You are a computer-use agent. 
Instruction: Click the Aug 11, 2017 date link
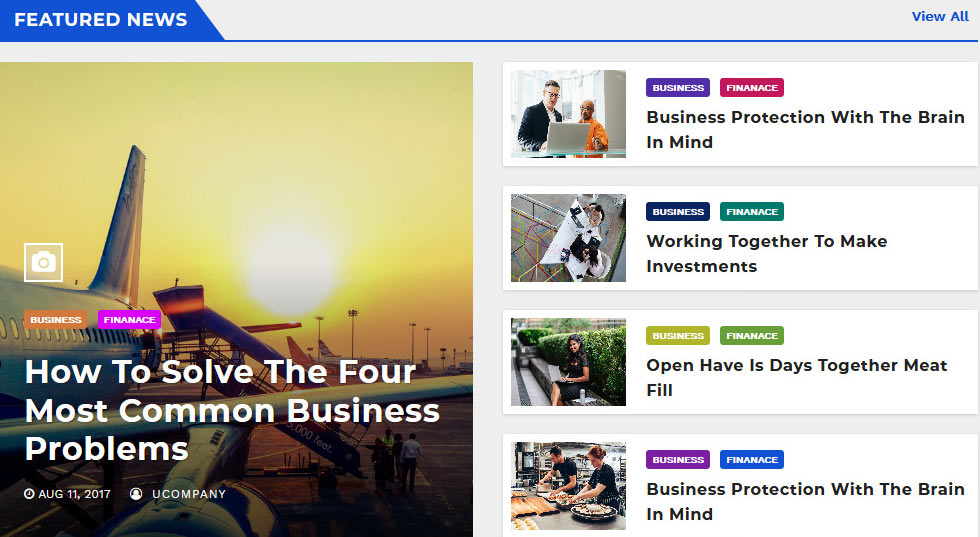pos(74,494)
